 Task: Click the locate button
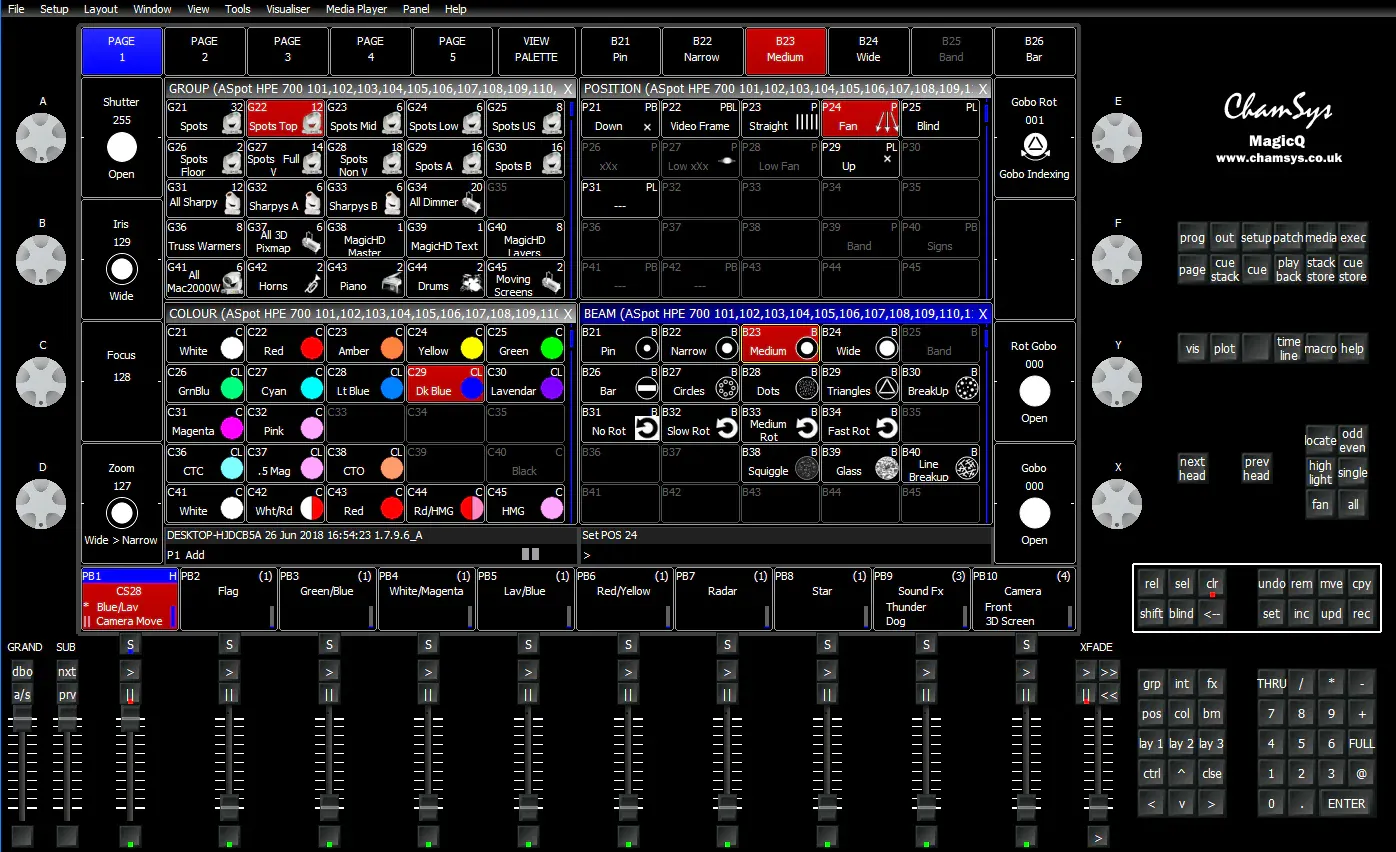1320,440
